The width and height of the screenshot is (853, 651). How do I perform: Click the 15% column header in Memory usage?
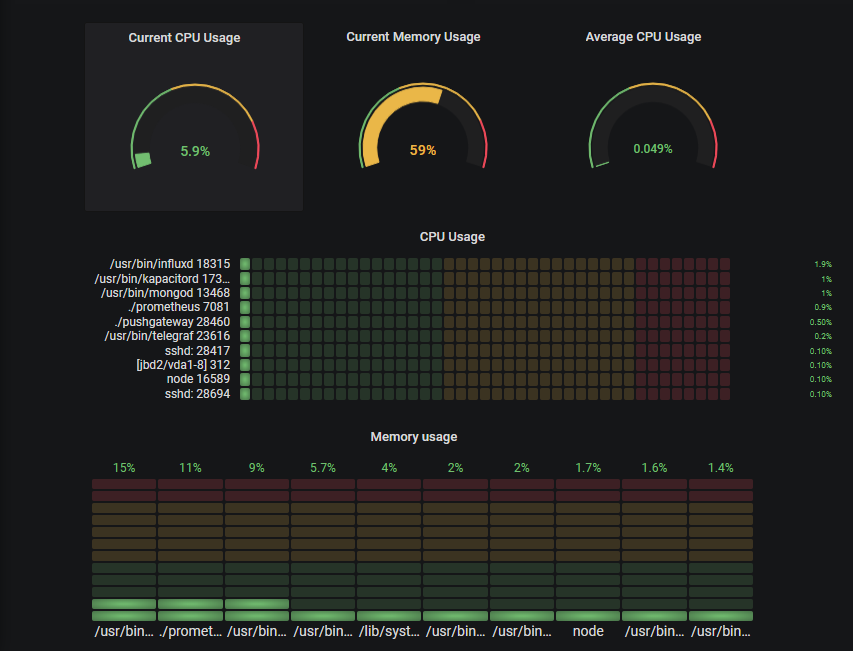(123, 467)
